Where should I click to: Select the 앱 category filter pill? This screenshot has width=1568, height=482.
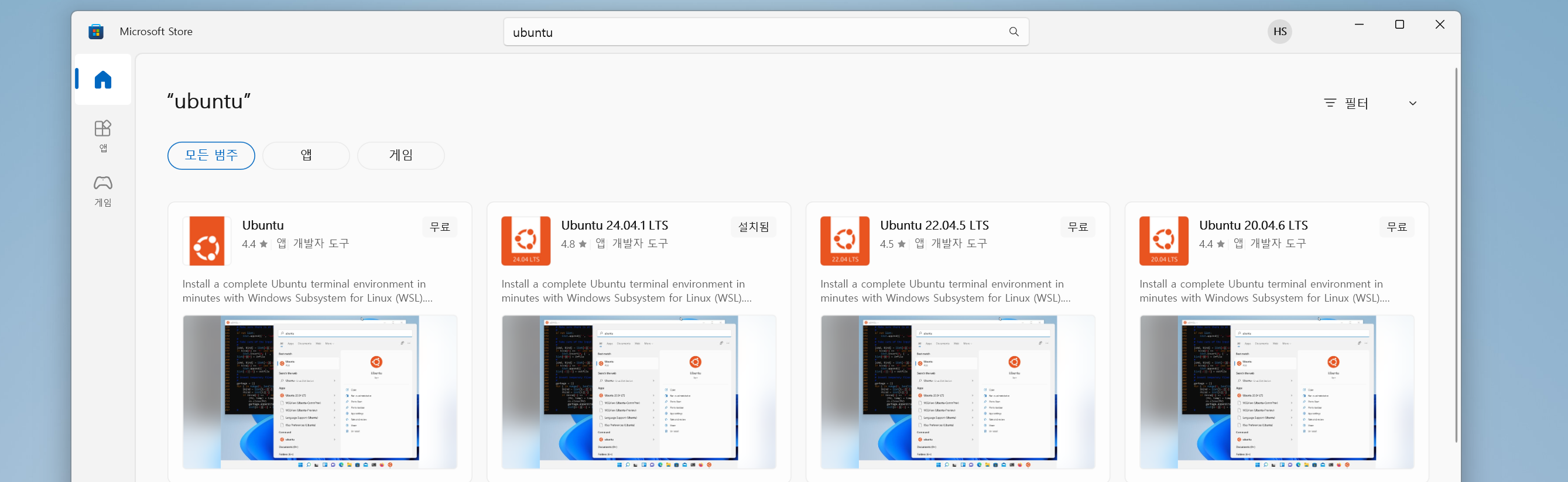coord(306,156)
